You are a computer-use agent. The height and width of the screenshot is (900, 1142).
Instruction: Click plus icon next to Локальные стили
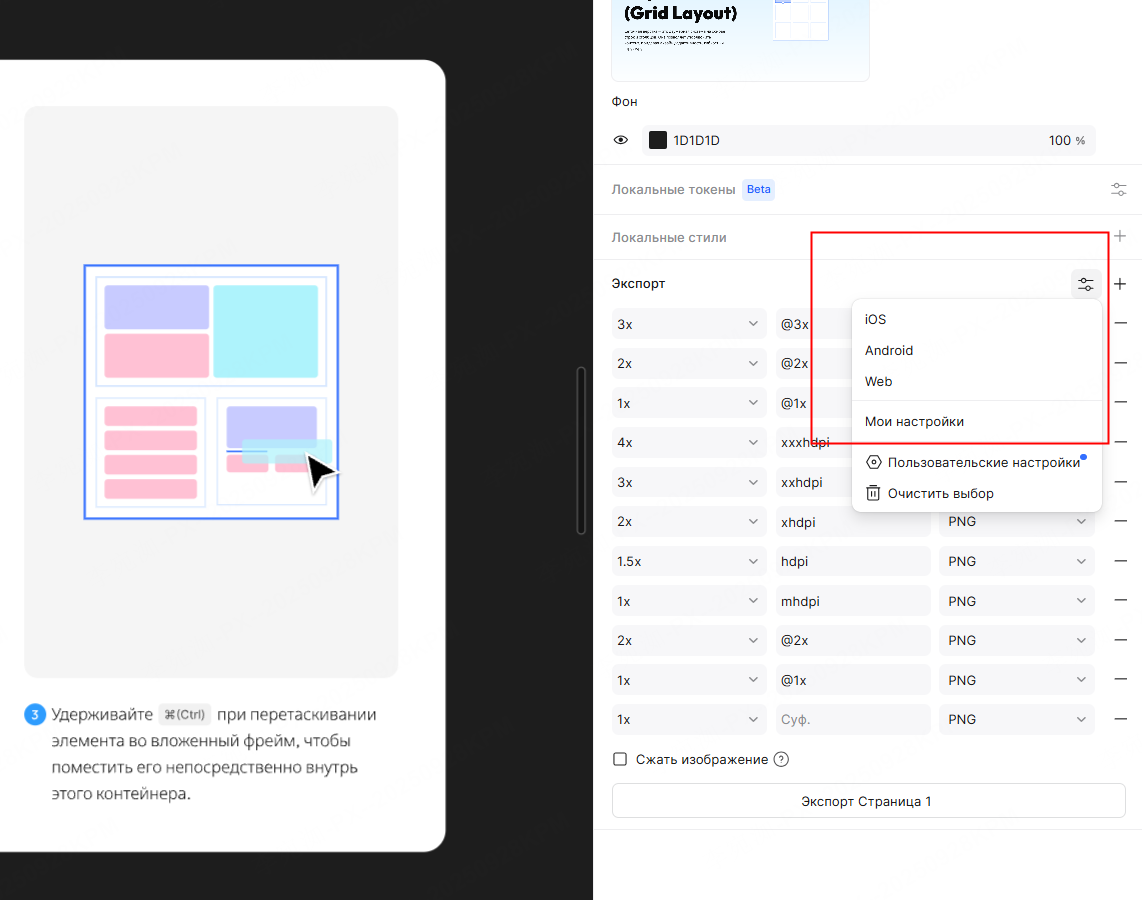(x=1120, y=237)
